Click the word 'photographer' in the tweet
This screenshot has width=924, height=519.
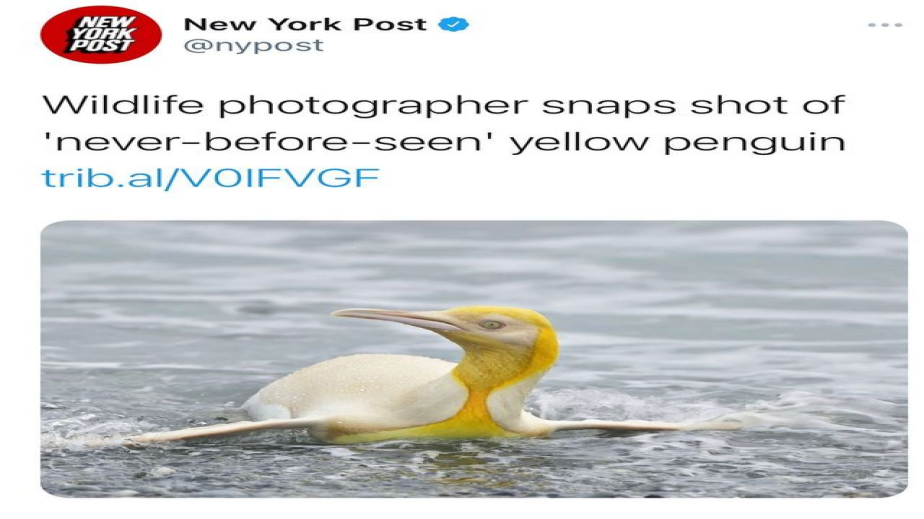[x=373, y=107]
